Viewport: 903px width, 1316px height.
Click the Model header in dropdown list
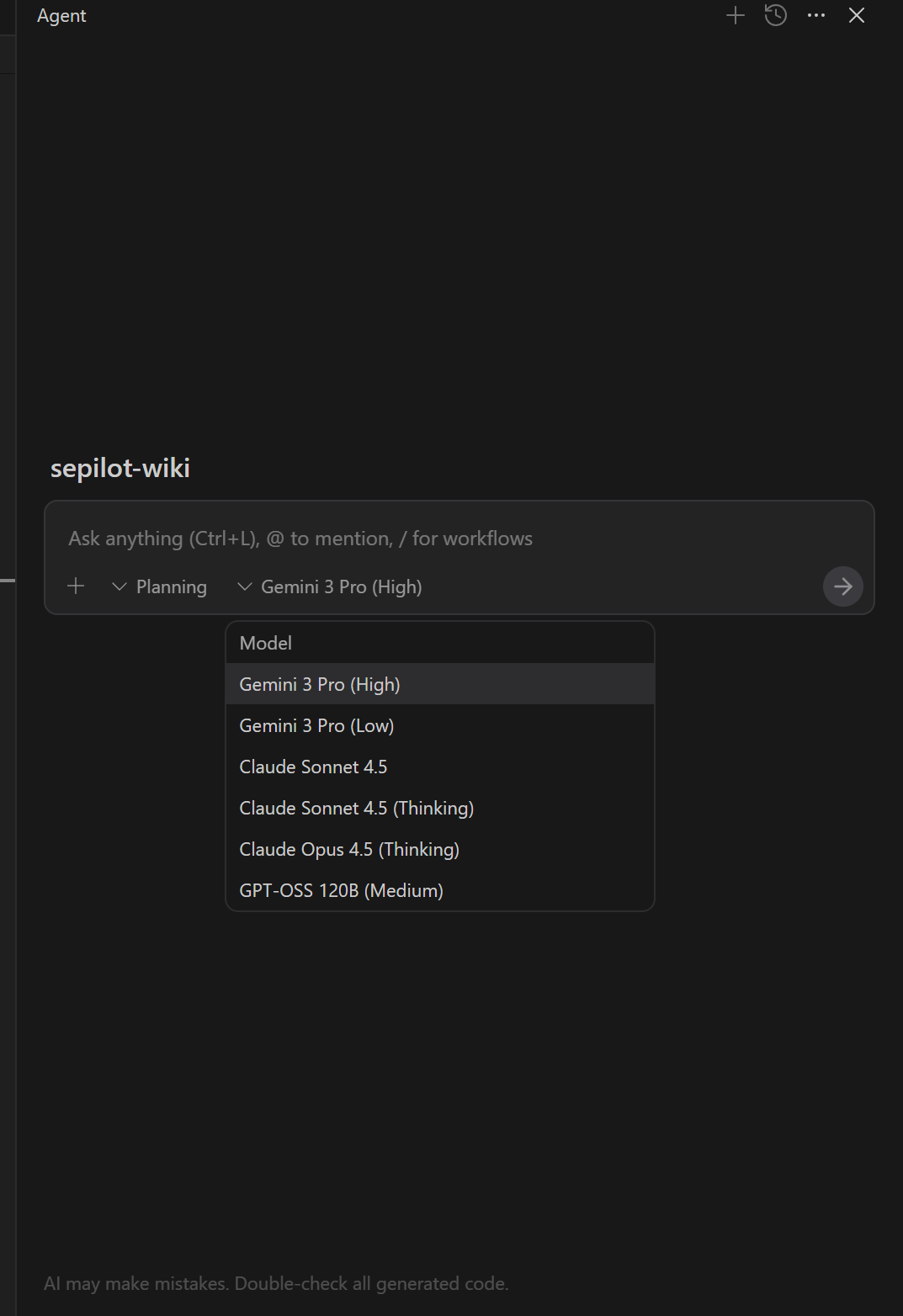coord(266,643)
